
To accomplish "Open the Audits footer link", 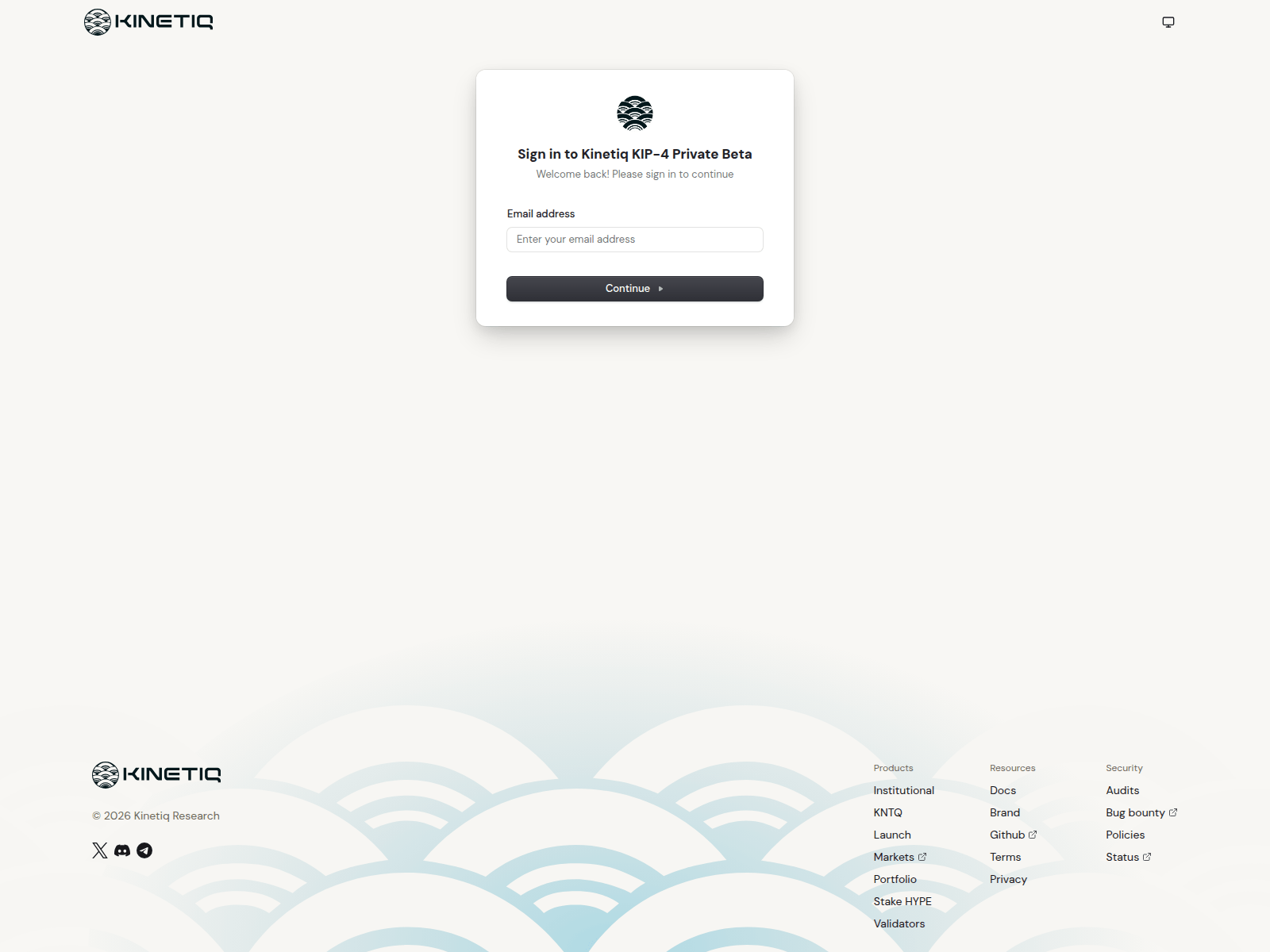I will (1122, 790).
